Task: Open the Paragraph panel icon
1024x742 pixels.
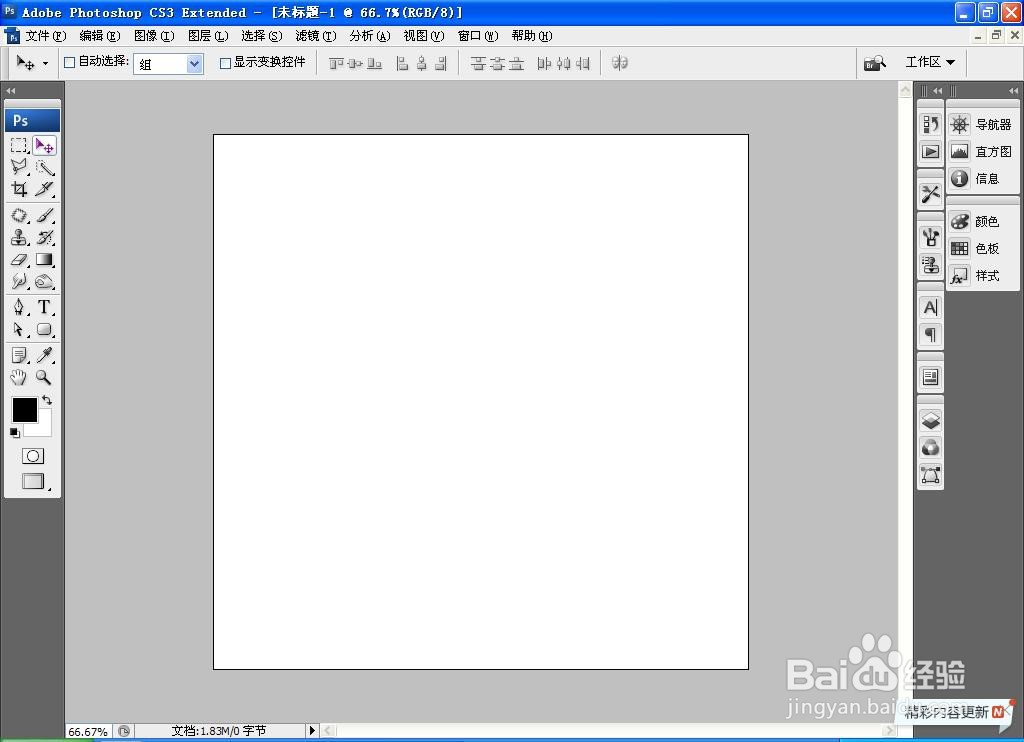Action: coord(931,334)
